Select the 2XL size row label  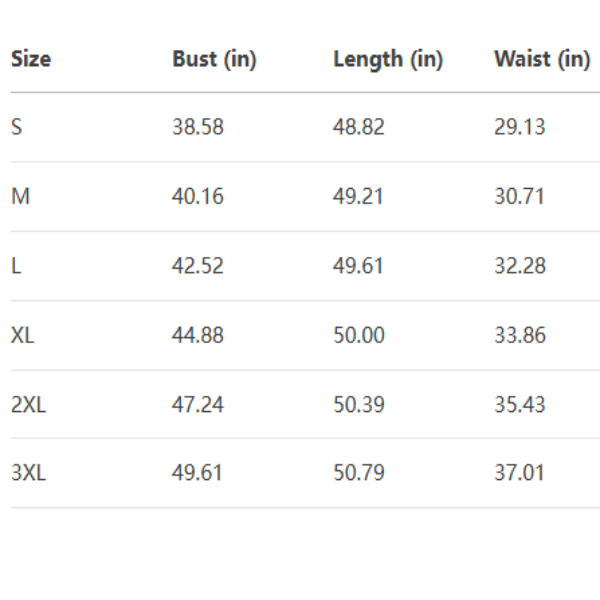click(x=28, y=405)
